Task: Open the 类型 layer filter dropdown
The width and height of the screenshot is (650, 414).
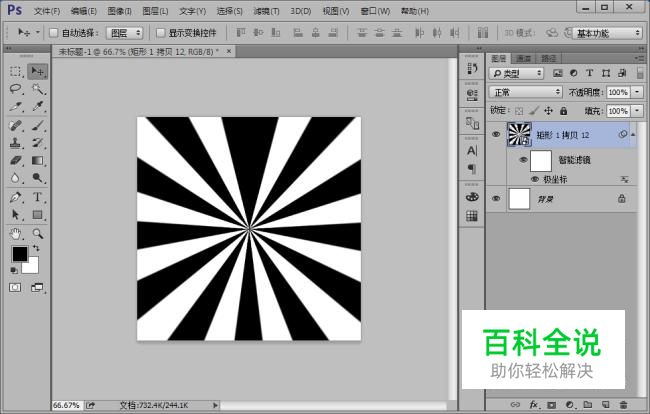Action: click(517, 73)
